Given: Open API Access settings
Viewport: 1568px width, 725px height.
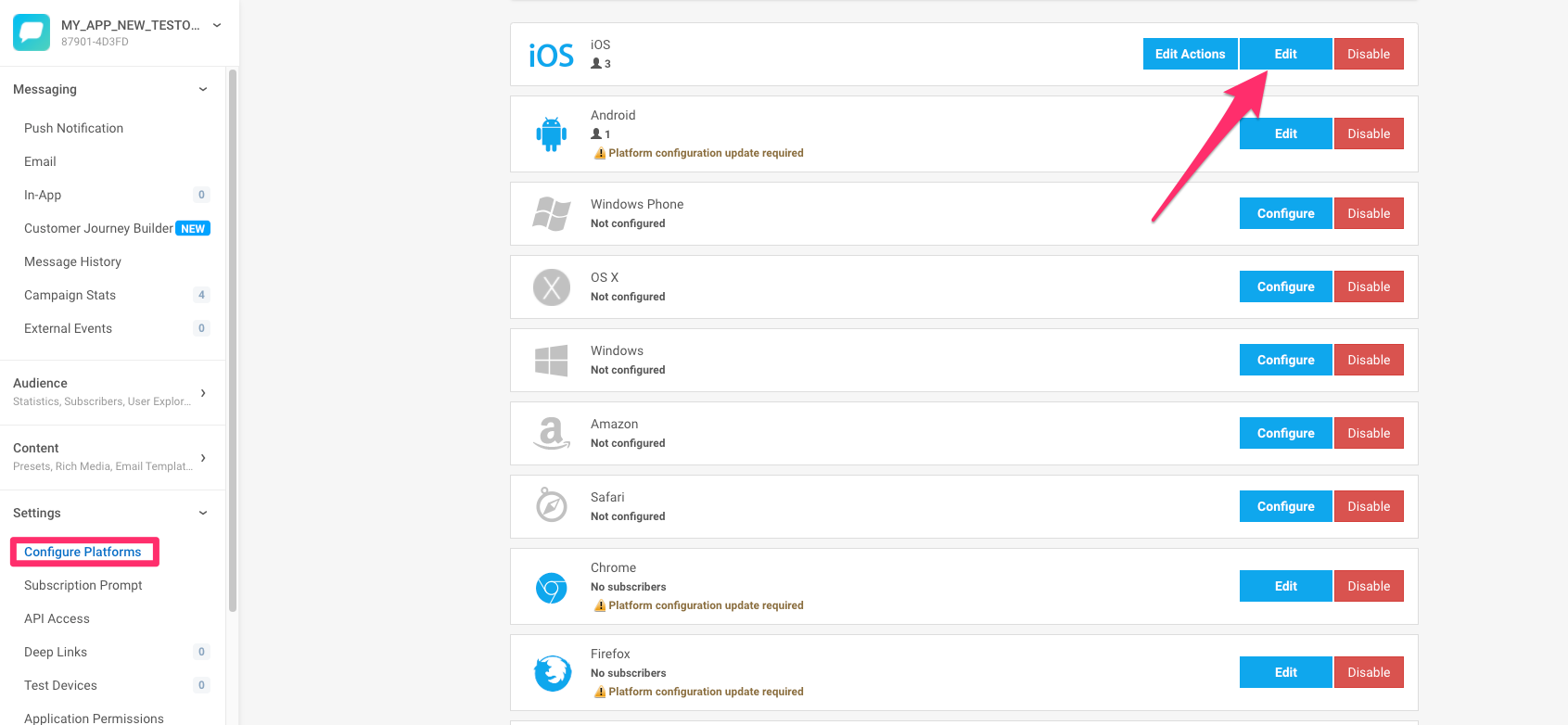Looking at the screenshot, I should 57,618.
